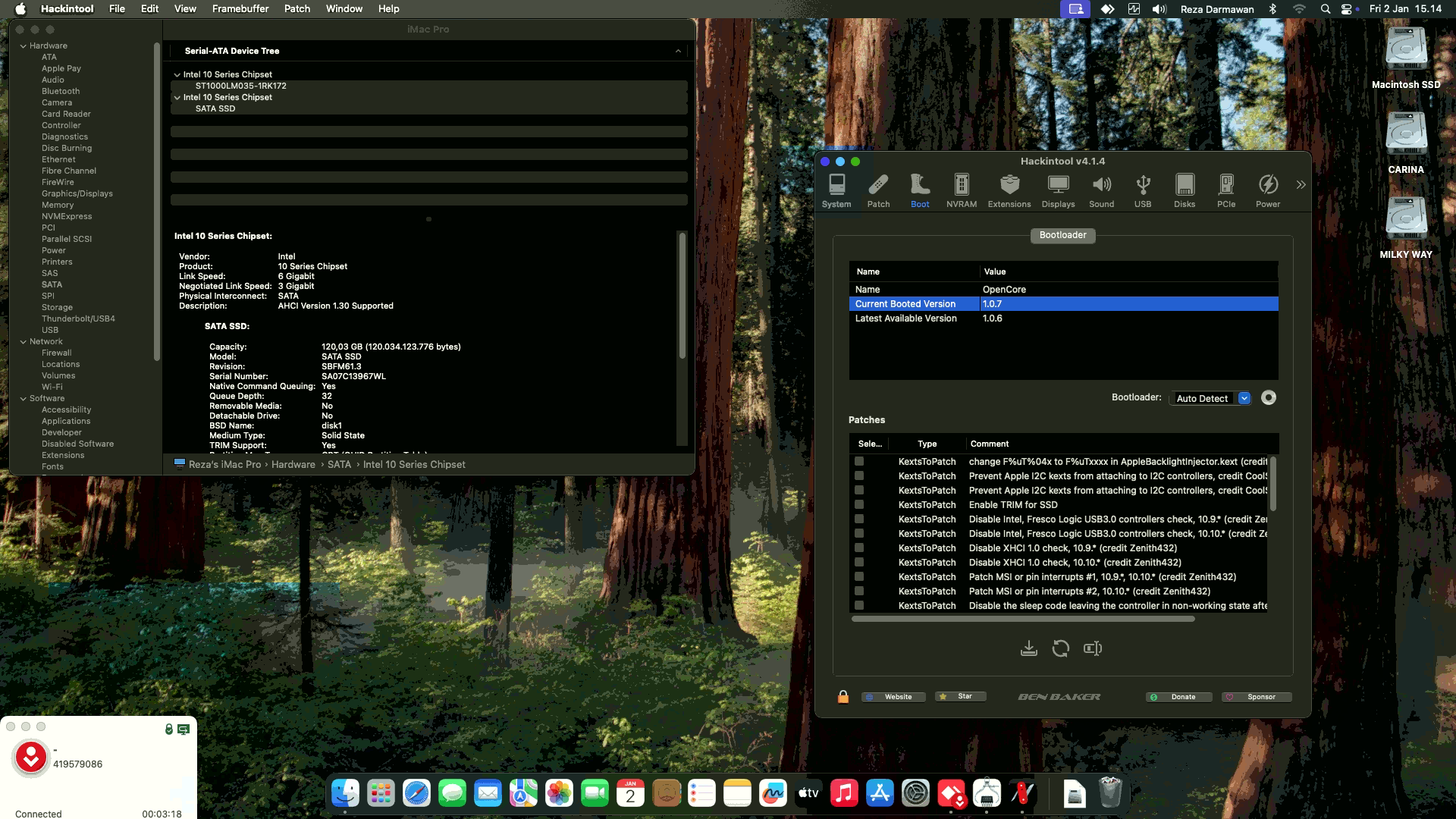Click the export icon beside the refresh icon
This screenshot has height=819, width=1456.
[x=1093, y=648]
